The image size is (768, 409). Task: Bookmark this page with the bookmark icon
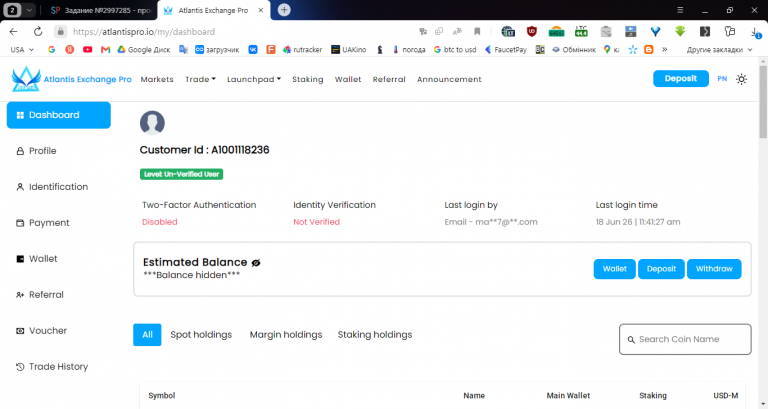[477, 32]
